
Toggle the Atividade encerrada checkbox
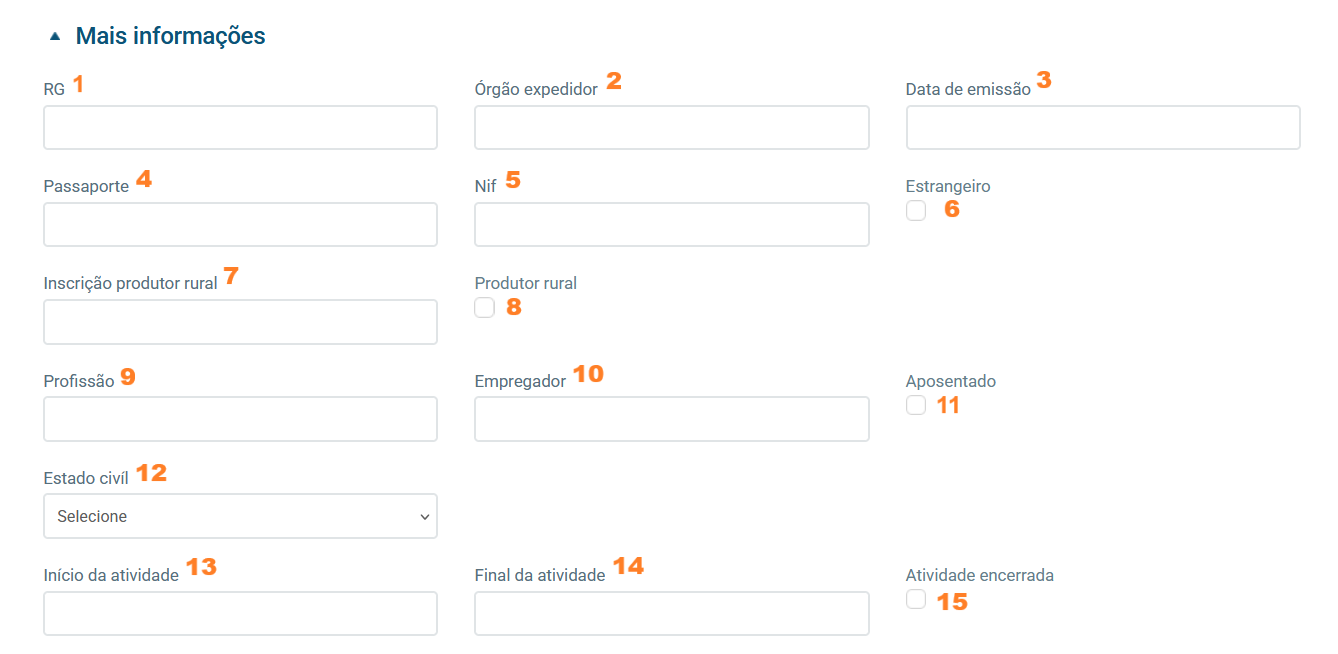(916, 599)
